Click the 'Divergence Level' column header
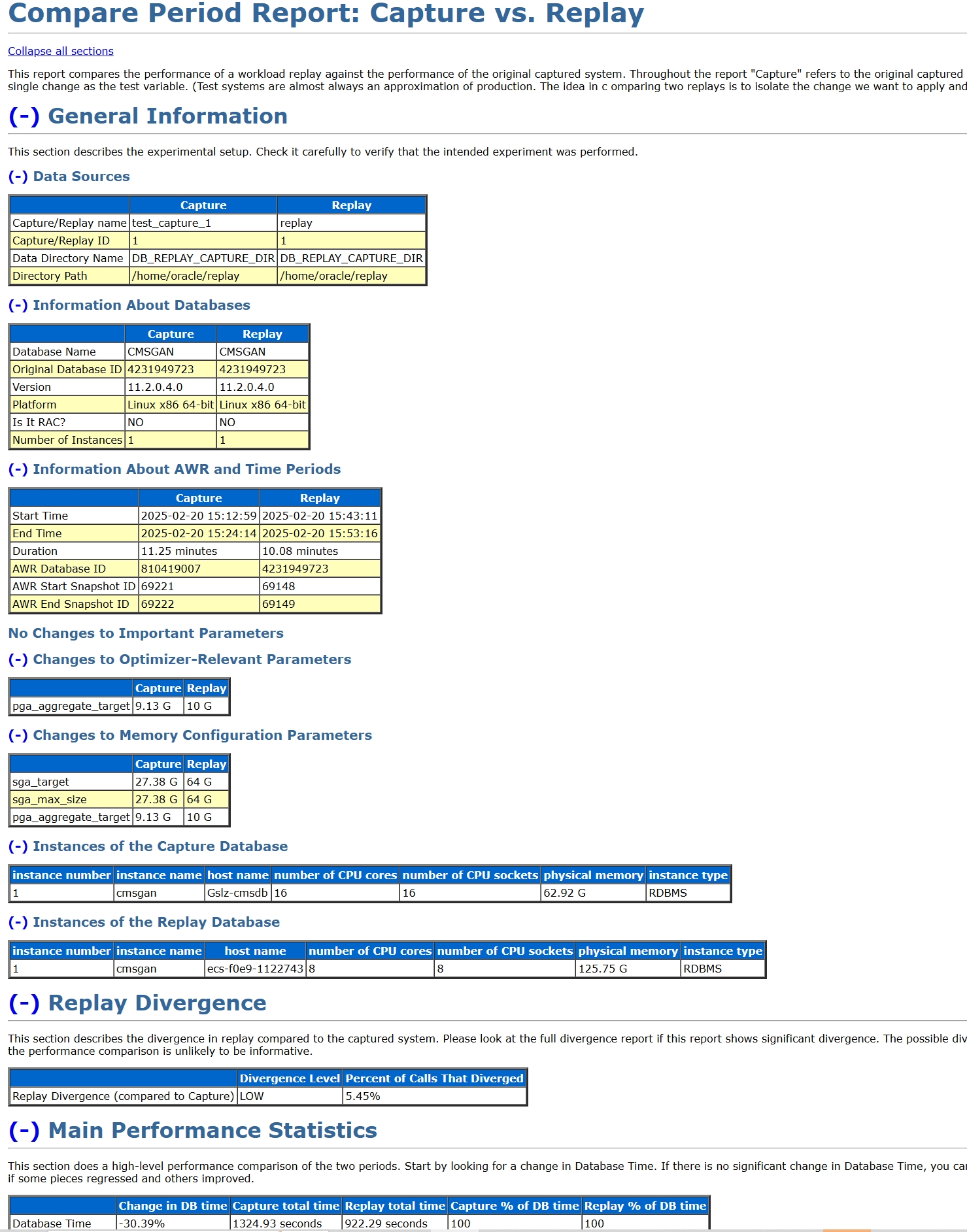967x1232 pixels. point(290,1078)
